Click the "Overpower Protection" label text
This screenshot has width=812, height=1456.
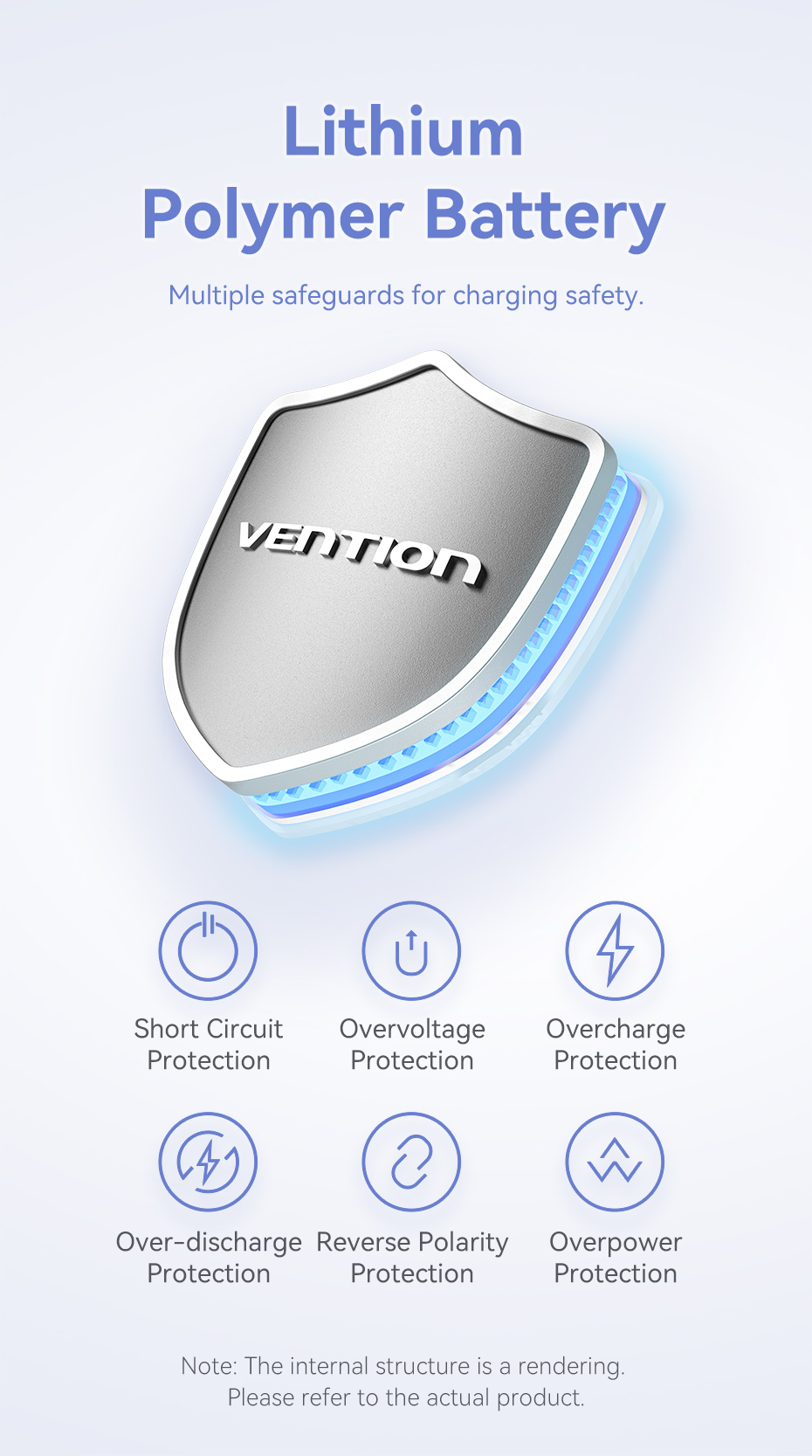point(616,1258)
